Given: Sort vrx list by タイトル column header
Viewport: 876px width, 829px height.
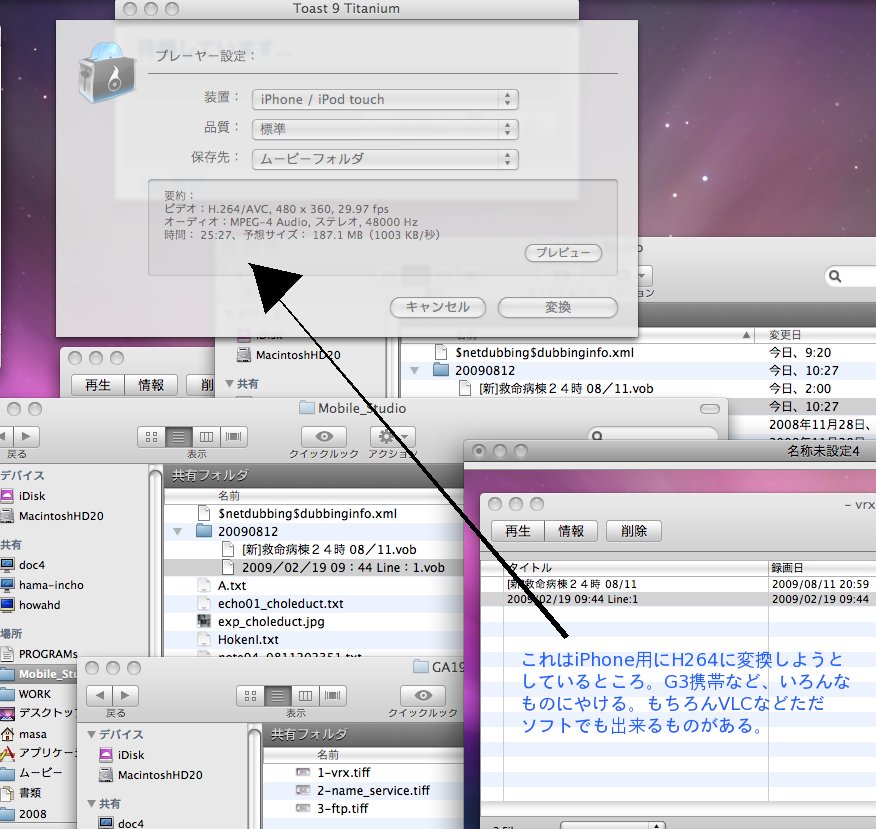Looking at the screenshot, I should click(636, 568).
